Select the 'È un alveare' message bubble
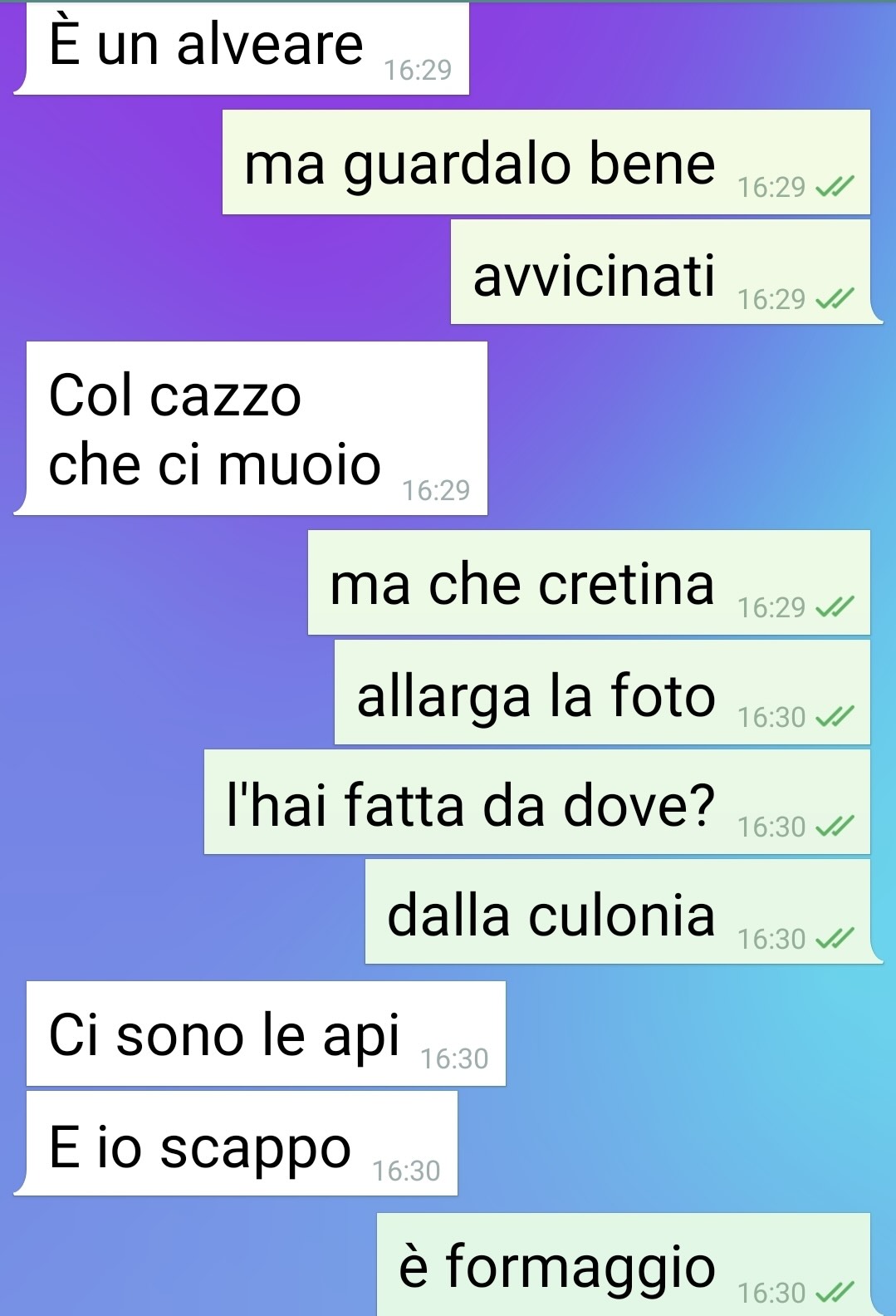The height and width of the screenshot is (1316, 896). pos(242,48)
